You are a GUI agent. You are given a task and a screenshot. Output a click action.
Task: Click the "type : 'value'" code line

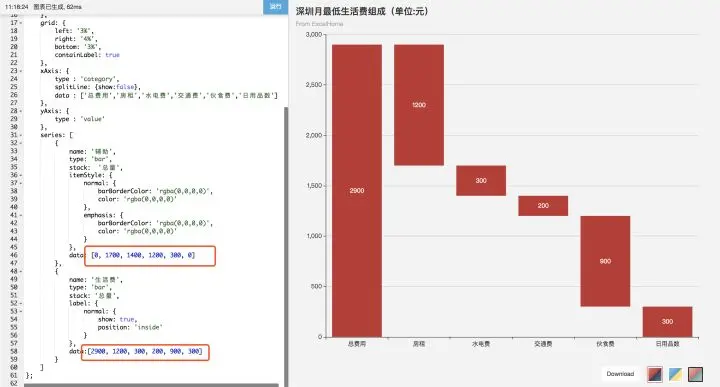click(79, 119)
